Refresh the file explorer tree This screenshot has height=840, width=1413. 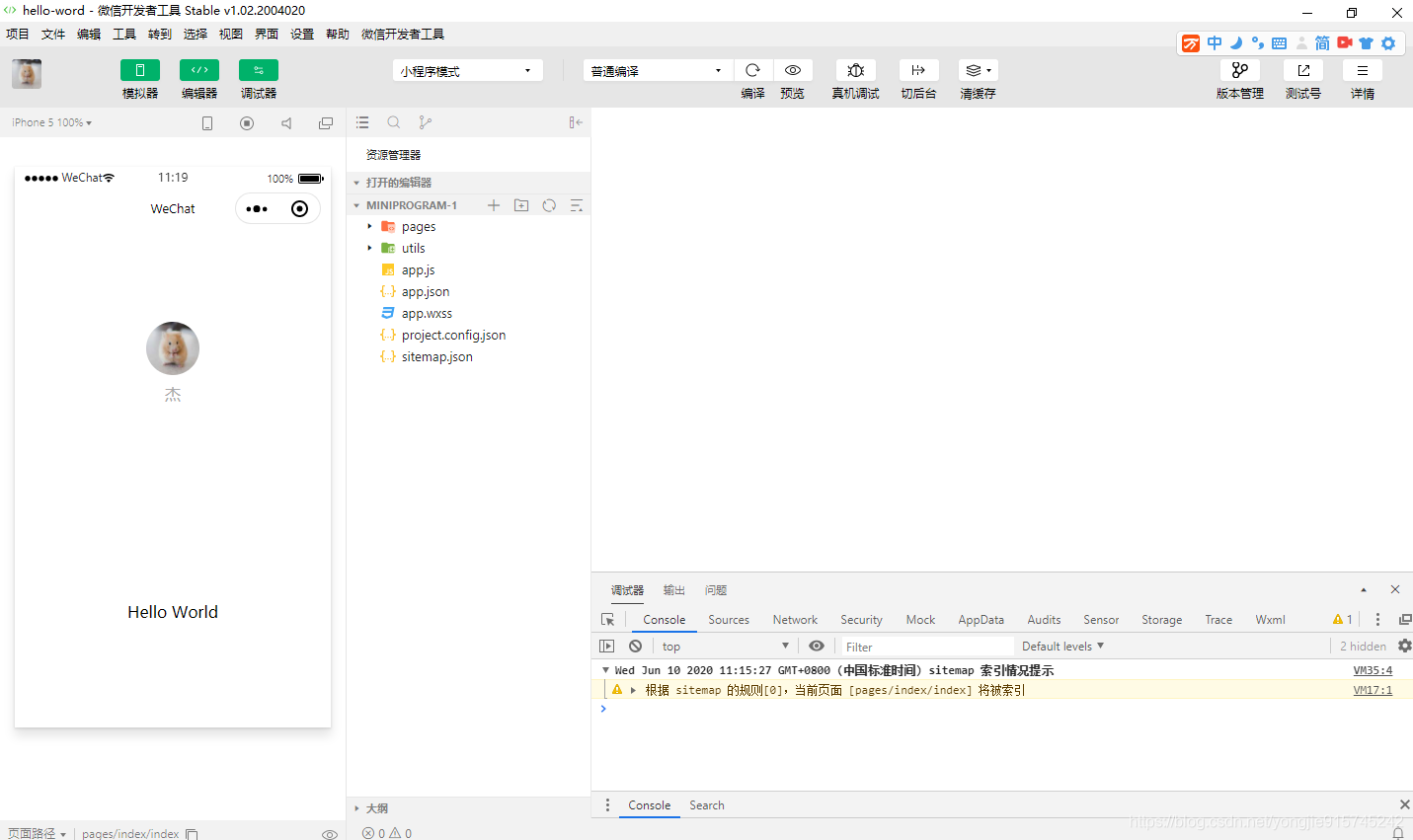549,205
